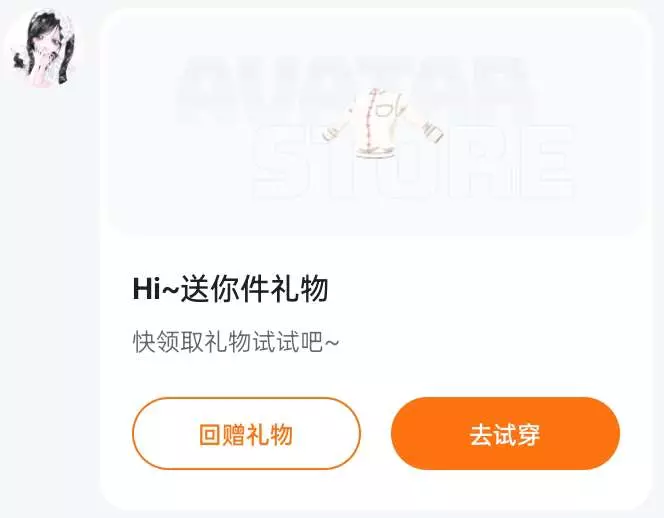Tap the shirt's right sleeve cuff
The width and height of the screenshot is (664, 518).
coord(433,132)
